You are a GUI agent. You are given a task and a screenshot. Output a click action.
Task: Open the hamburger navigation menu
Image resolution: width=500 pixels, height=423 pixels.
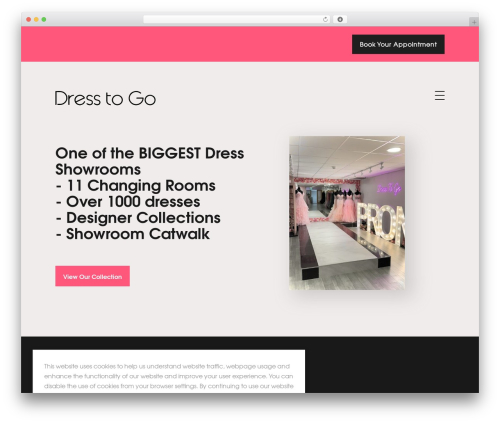(440, 96)
